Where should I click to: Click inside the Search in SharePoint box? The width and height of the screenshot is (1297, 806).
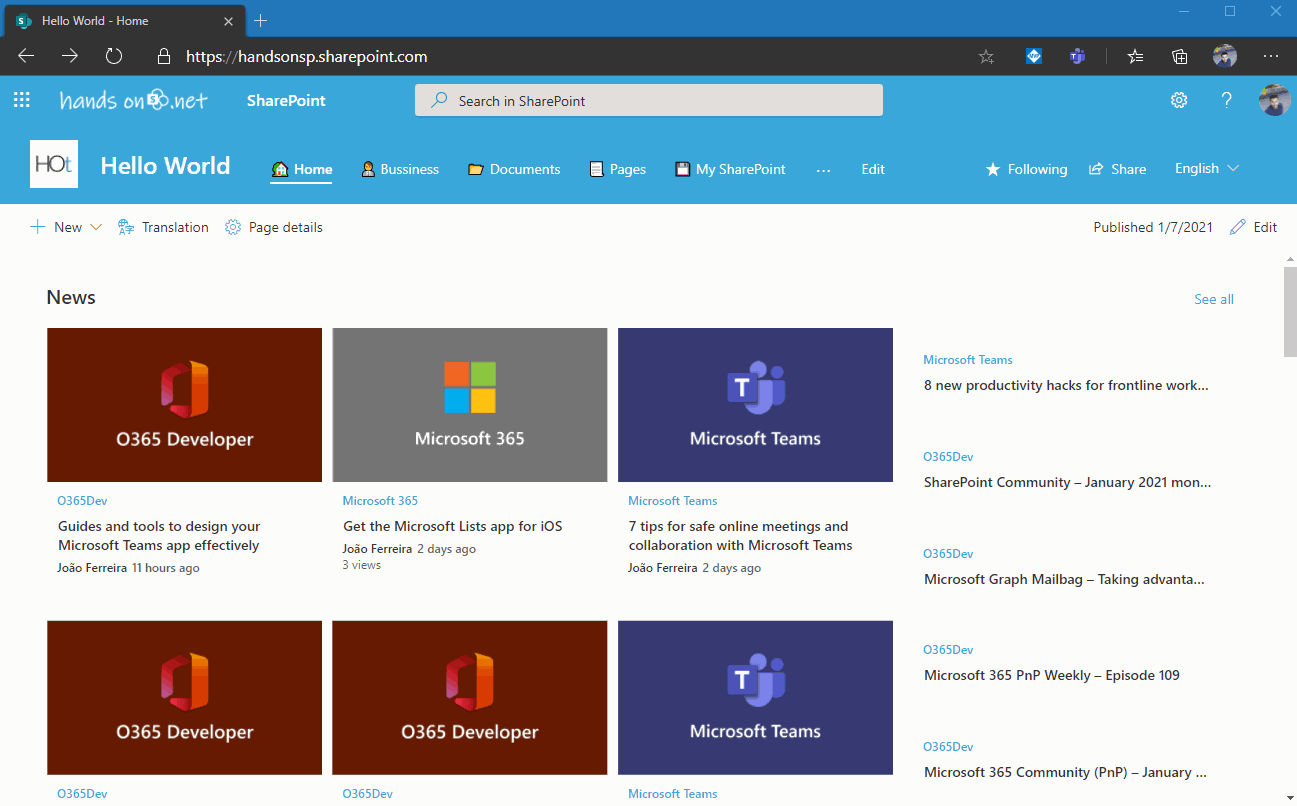click(648, 100)
